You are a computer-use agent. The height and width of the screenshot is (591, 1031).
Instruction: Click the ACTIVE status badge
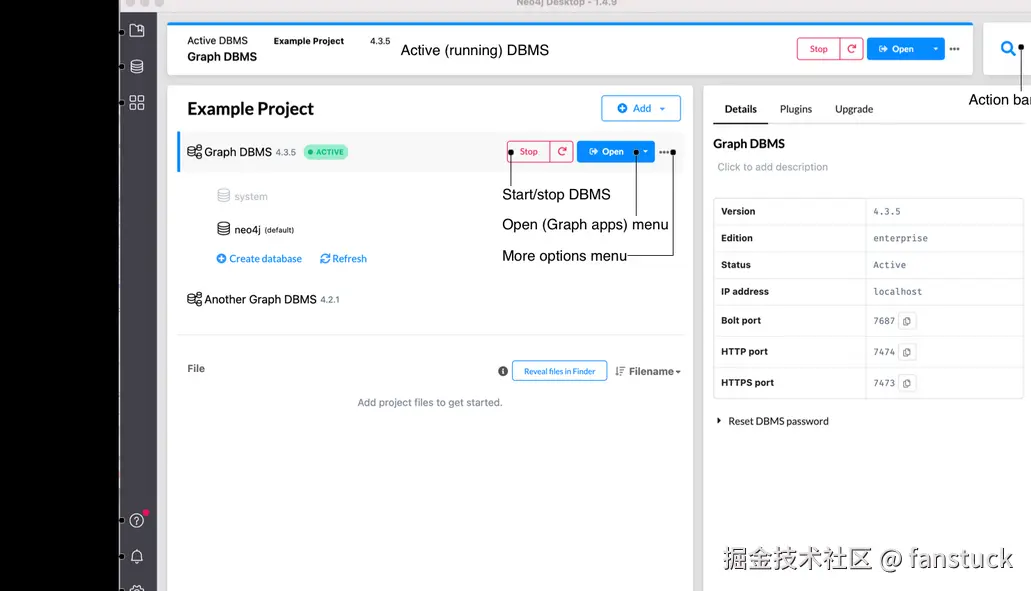click(326, 152)
